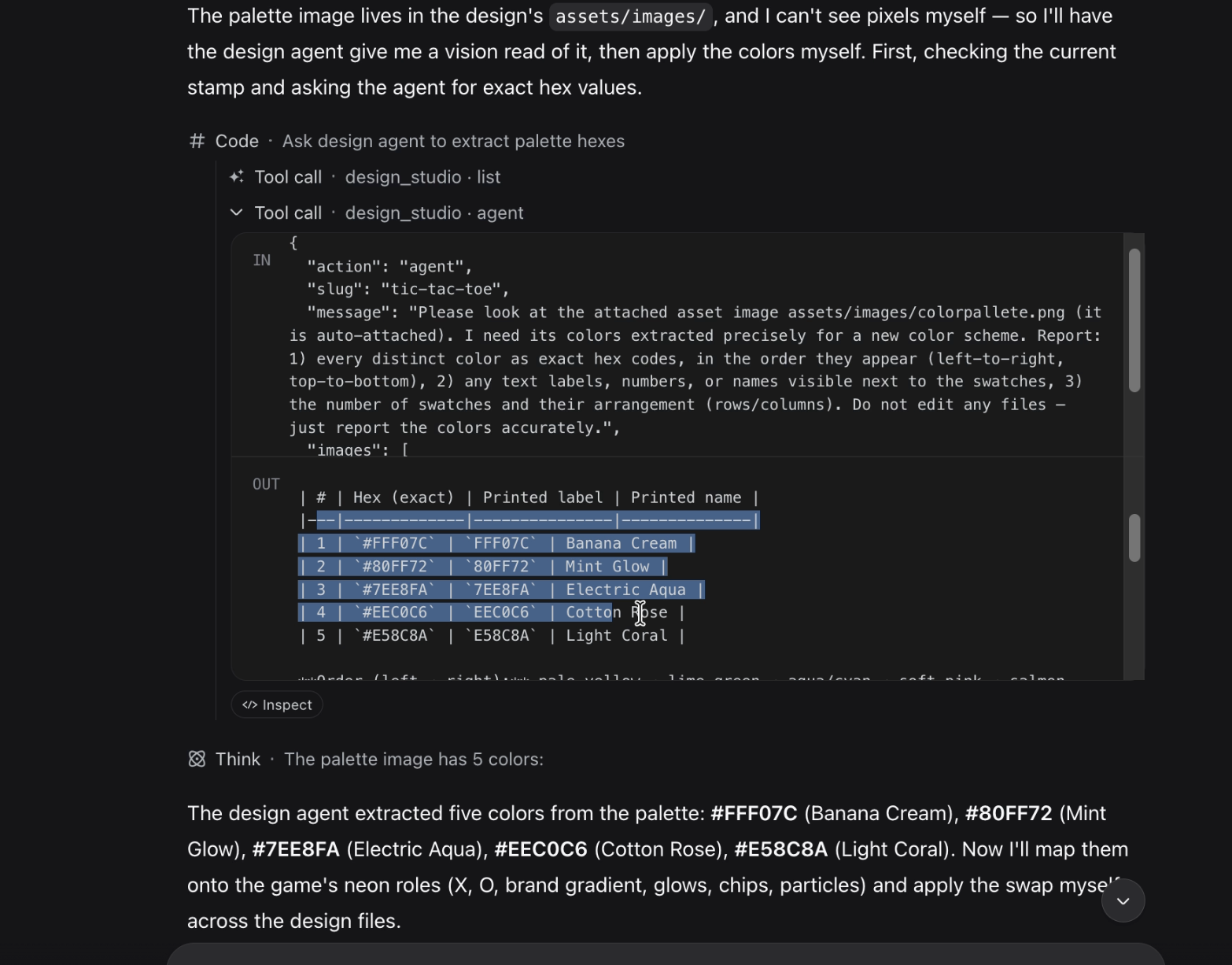Click the hash icon beside Code
The image size is (1232, 965).
pos(197,141)
